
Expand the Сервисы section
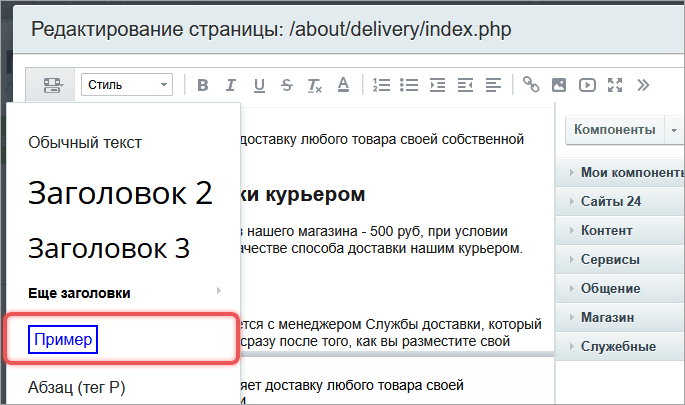click(x=620, y=260)
